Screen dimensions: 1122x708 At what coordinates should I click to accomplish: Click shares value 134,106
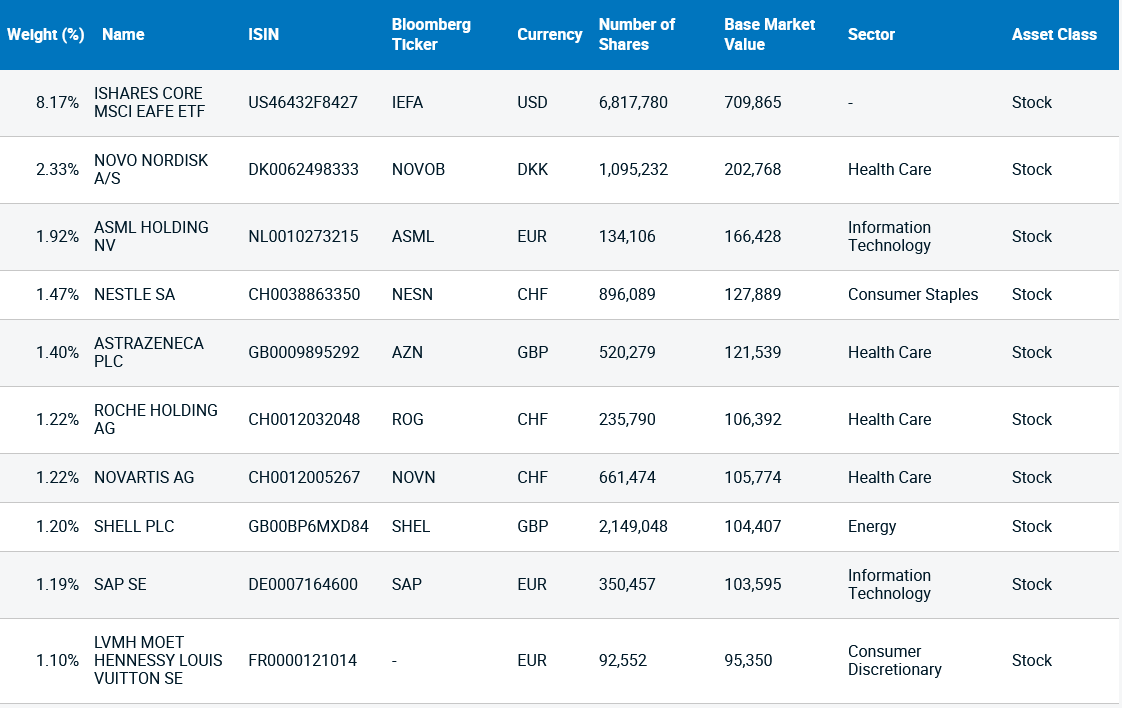click(627, 236)
